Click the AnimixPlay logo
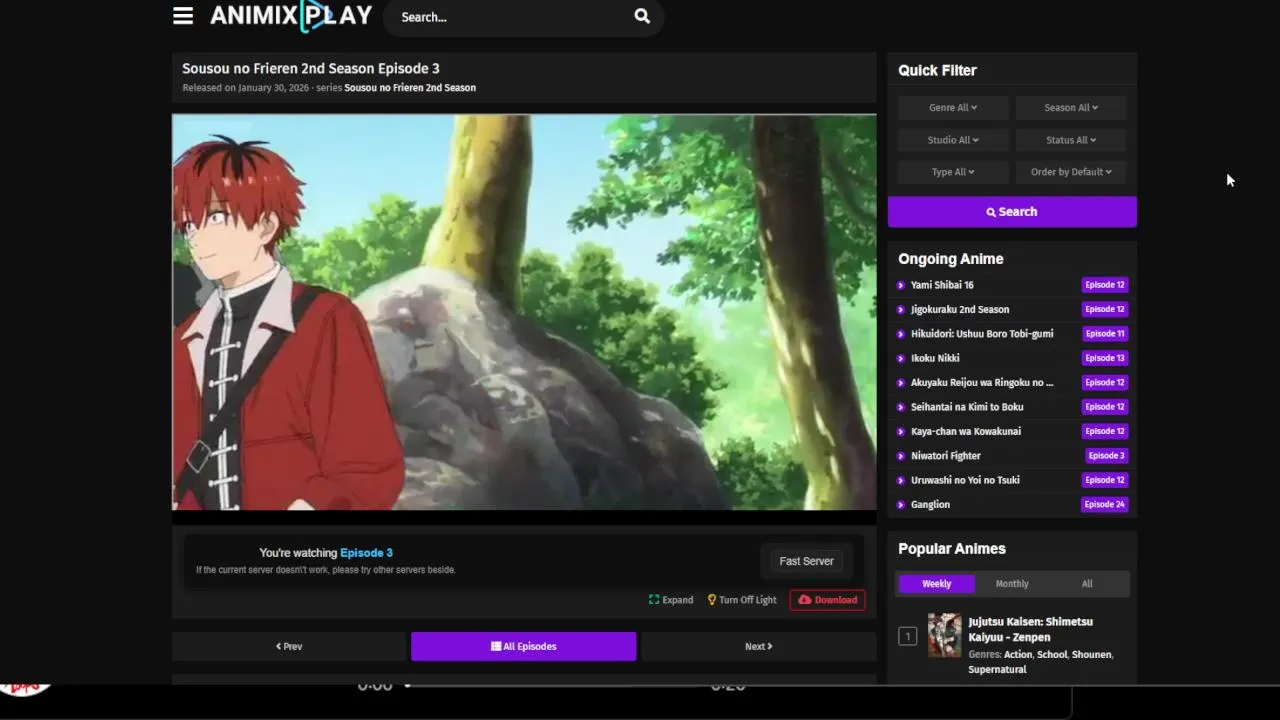The height and width of the screenshot is (720, 1280). tap(291, 16)
